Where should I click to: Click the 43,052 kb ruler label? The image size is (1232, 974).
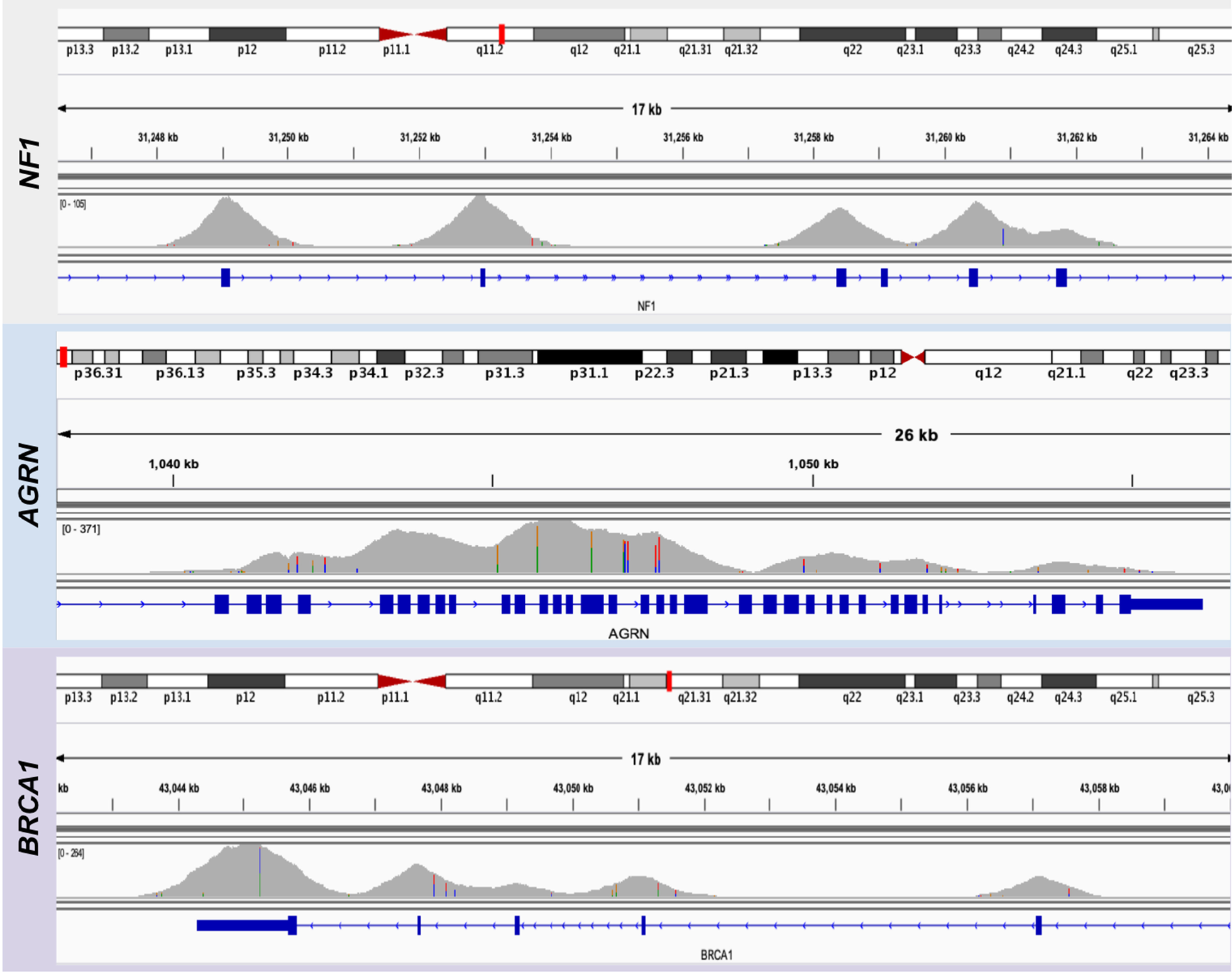click(x=705, y=788)
